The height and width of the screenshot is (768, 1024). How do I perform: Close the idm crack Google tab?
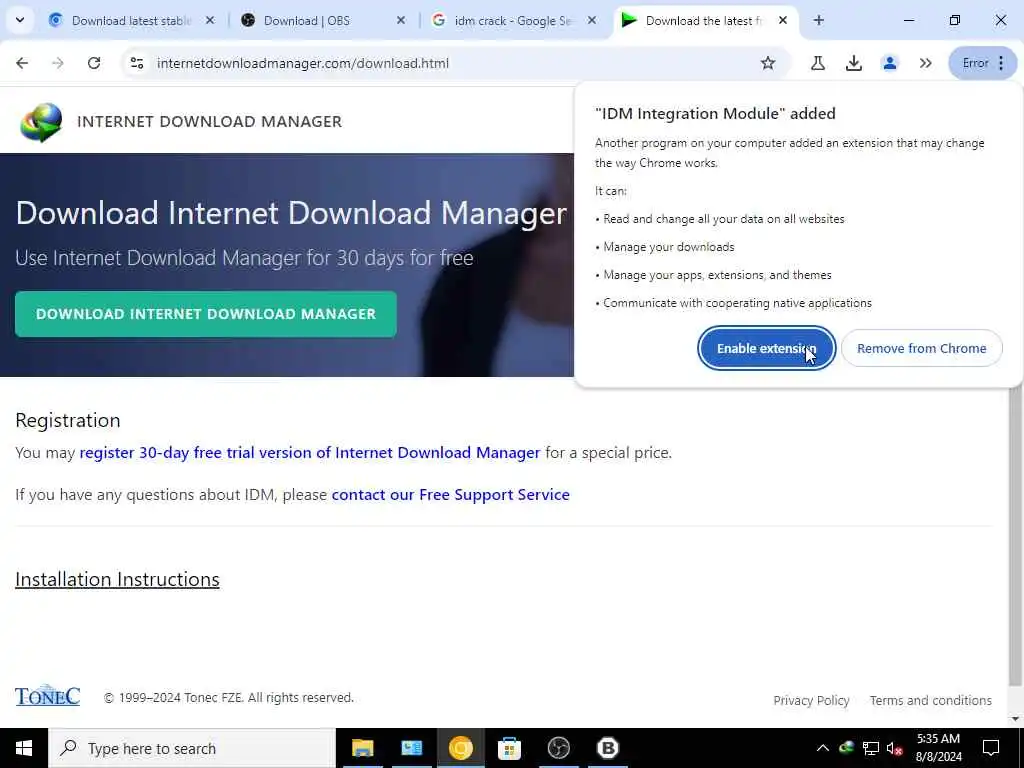pyautogui.click(x=592, y=20)
